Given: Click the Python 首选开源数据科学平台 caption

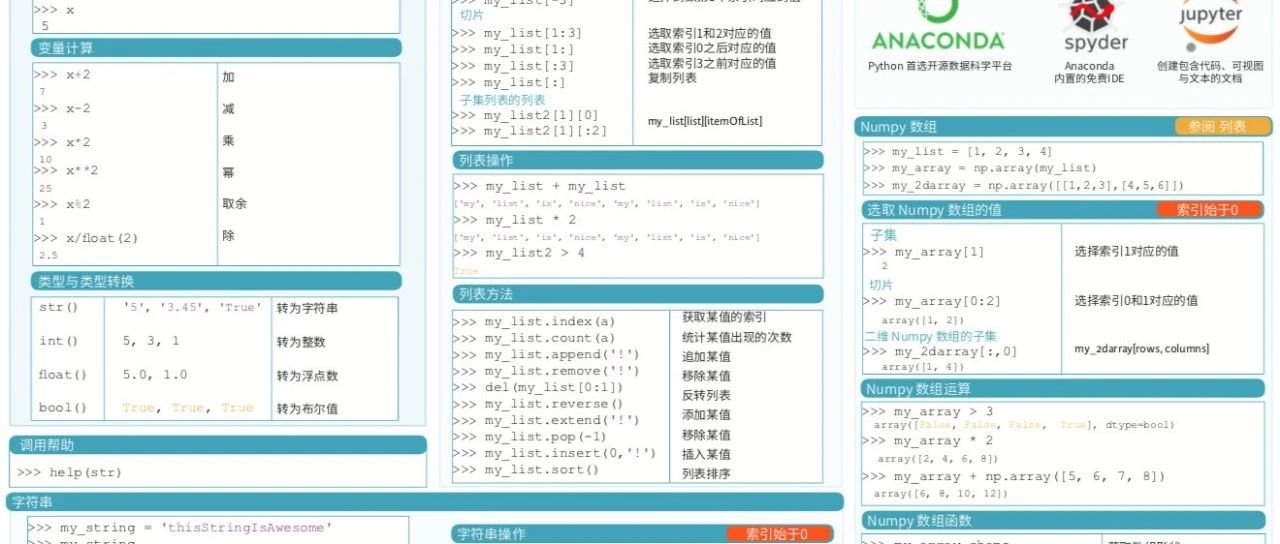Looking at the screenshot, I should pyautogui.click(x=940, y=66).
